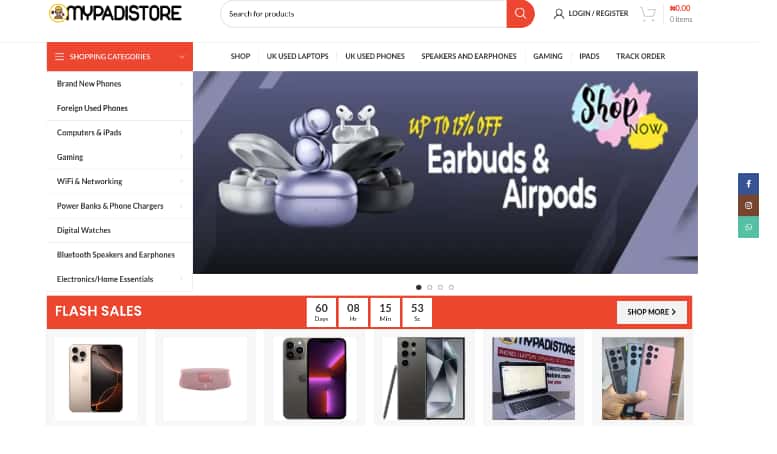
Task: Open the WhatsApp side icon
Action: click(x=748, y=227)
